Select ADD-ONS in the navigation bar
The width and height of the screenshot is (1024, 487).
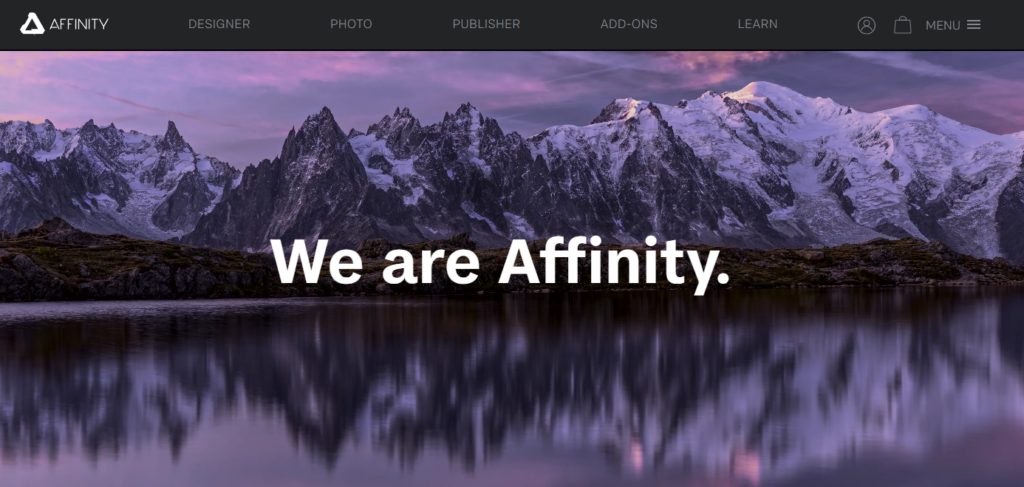pos(629,24)
